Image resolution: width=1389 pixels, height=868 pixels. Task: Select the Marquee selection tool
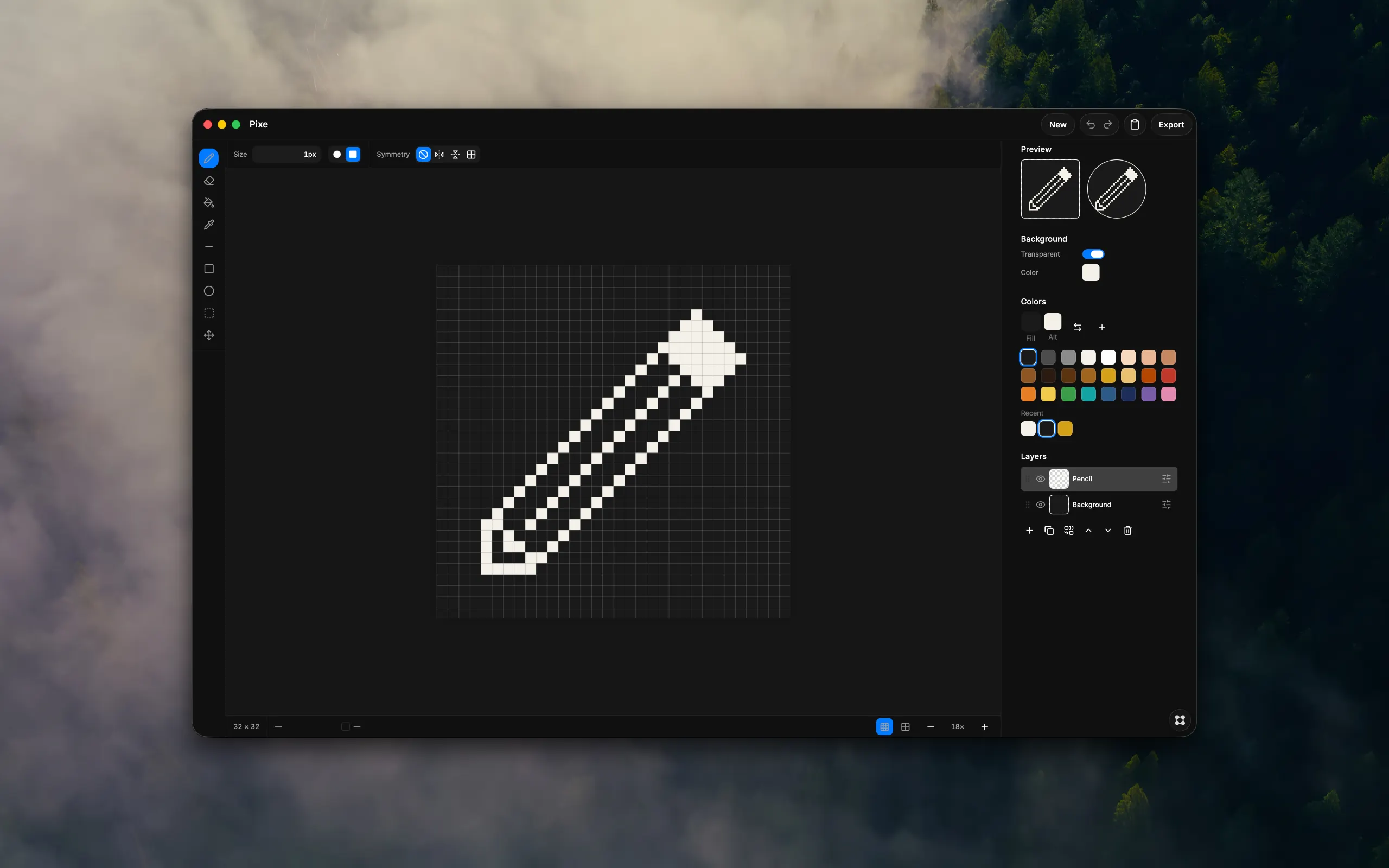tap(208, 314)
